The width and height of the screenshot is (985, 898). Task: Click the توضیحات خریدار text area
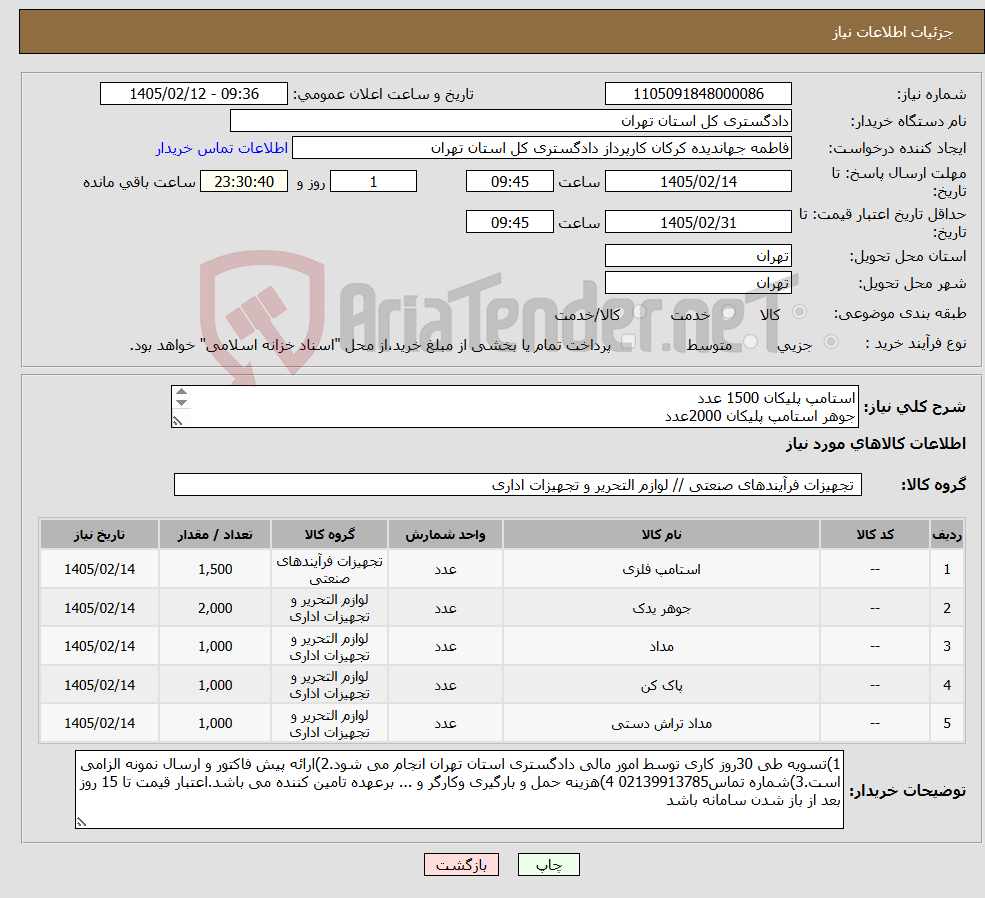(x=459, y=789)
